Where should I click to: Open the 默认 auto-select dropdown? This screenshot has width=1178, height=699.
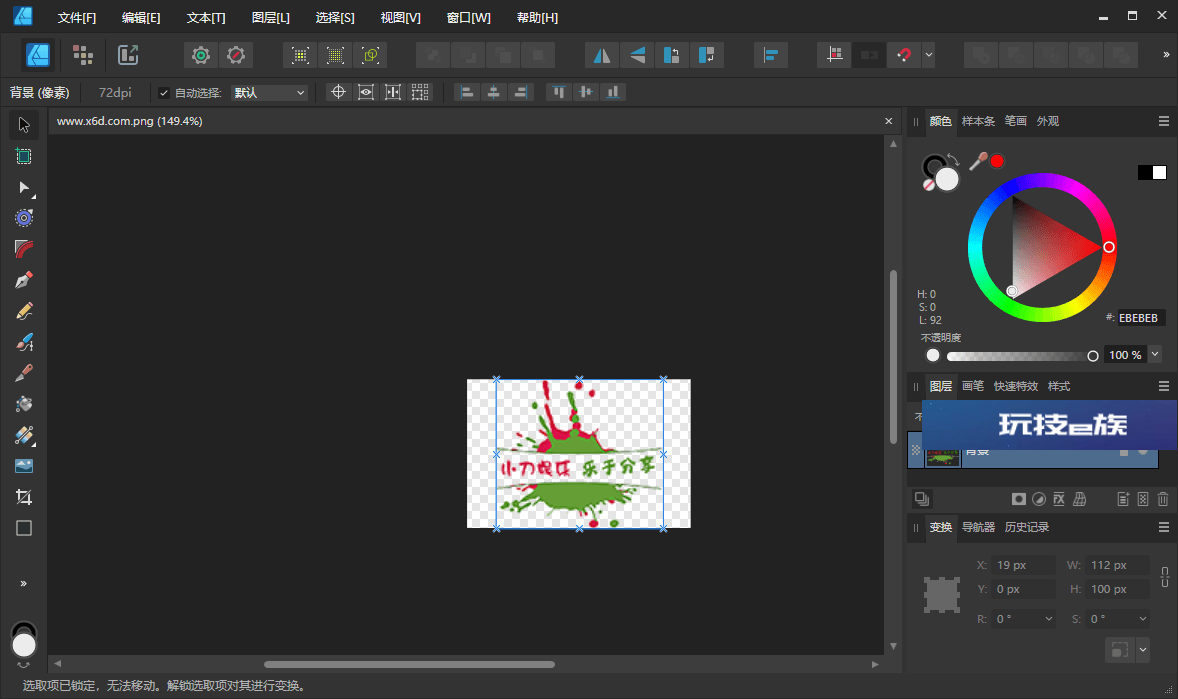coord(269,93)
